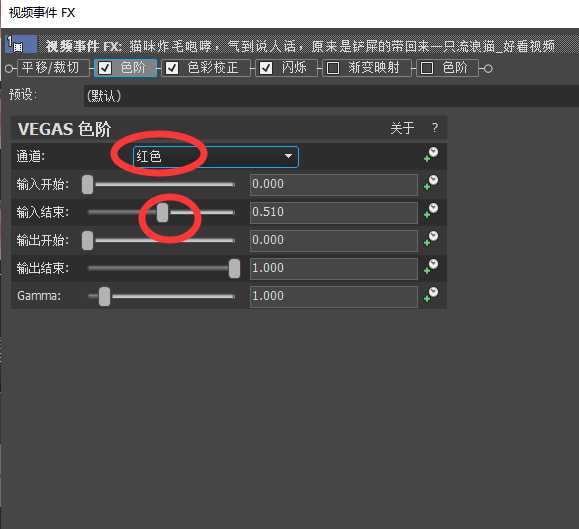This screenshot has height=529, width=579.
Task: Click the animate icon for Gamma
Action: point(431,295)
